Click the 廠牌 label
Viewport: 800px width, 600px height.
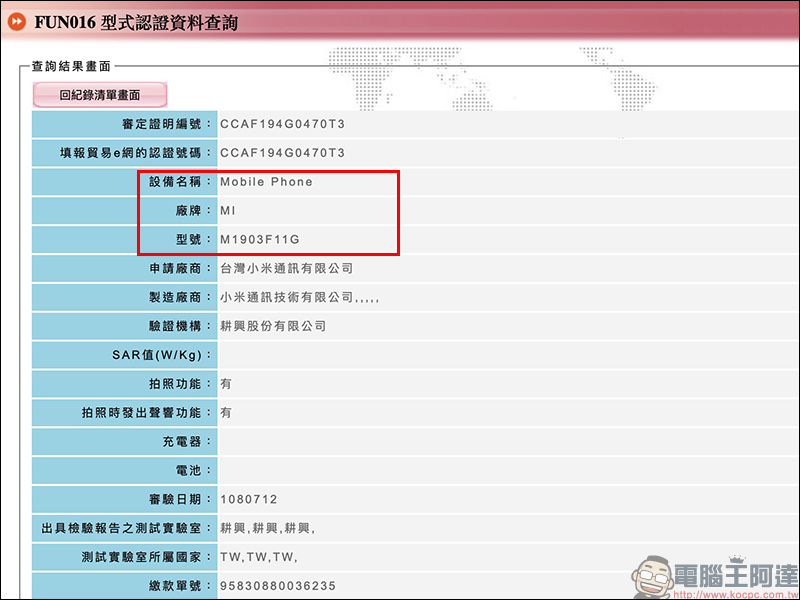tap(193, 211)
